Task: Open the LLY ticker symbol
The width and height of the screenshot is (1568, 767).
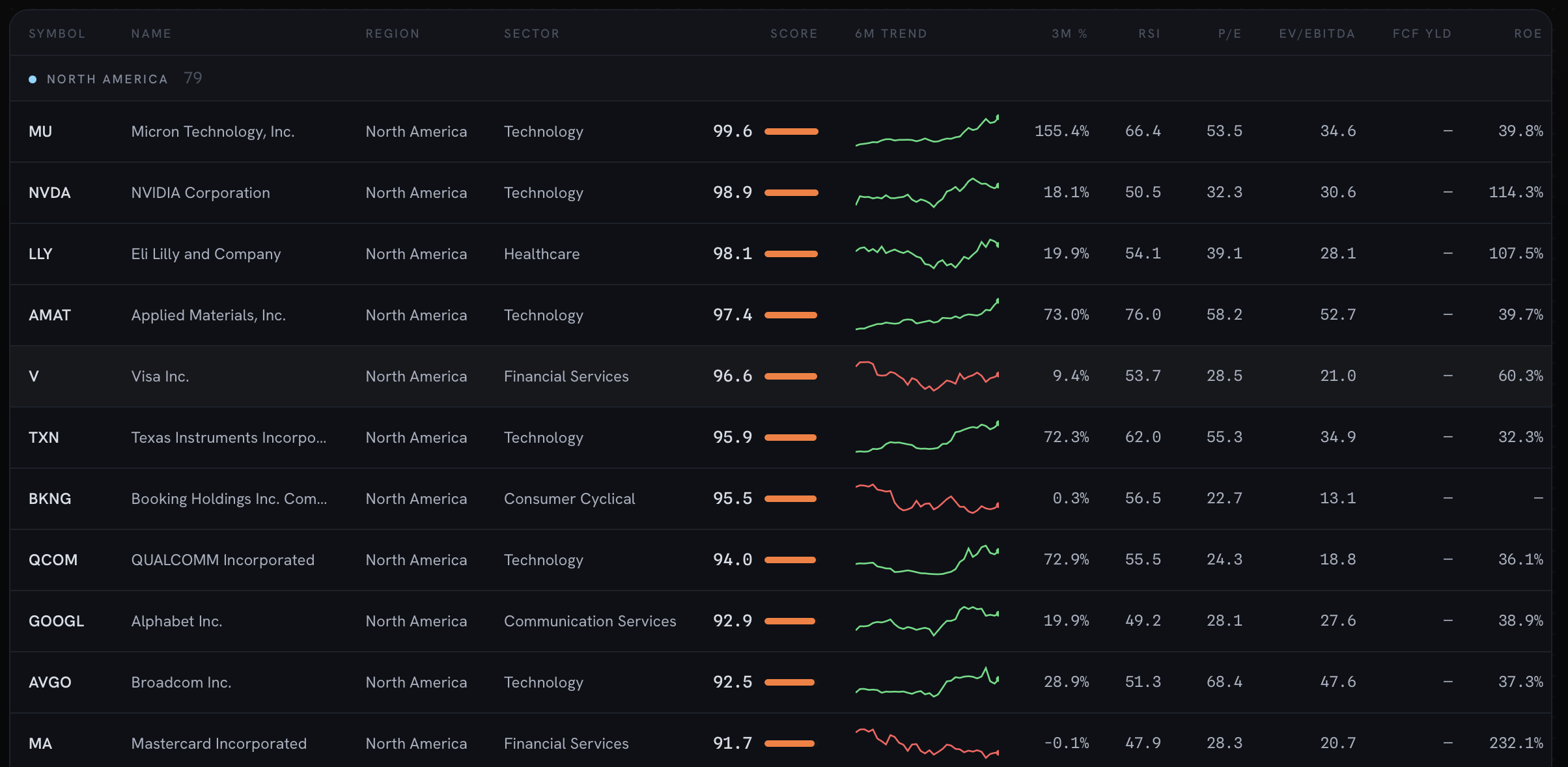Action: click(x=40, y=254)
